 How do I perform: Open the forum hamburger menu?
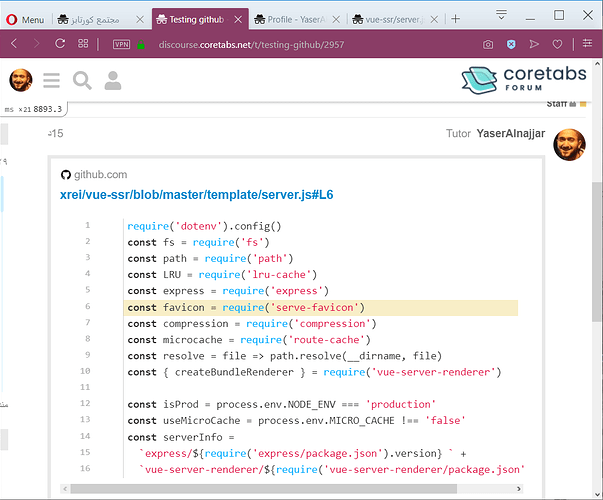coord(52,80)
